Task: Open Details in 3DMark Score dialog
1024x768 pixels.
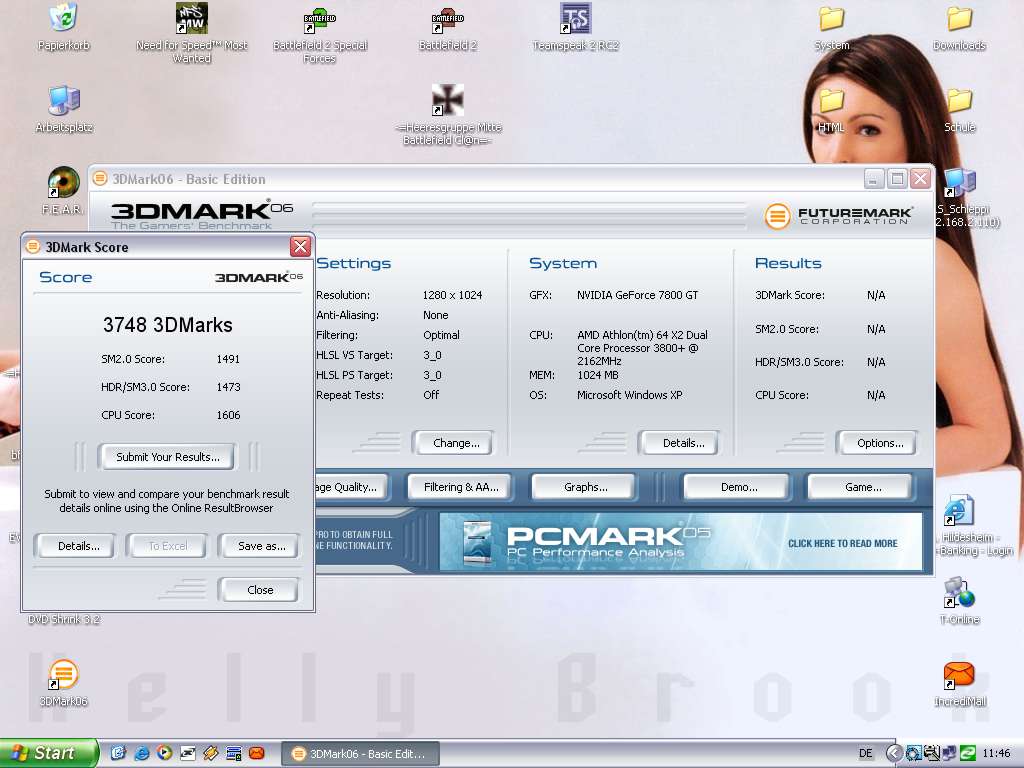Action: coord(78,545)
